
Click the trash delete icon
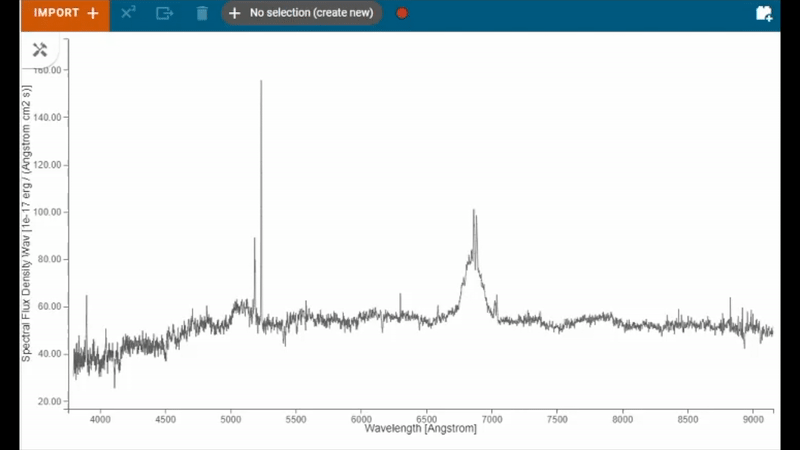coord(202,13)
